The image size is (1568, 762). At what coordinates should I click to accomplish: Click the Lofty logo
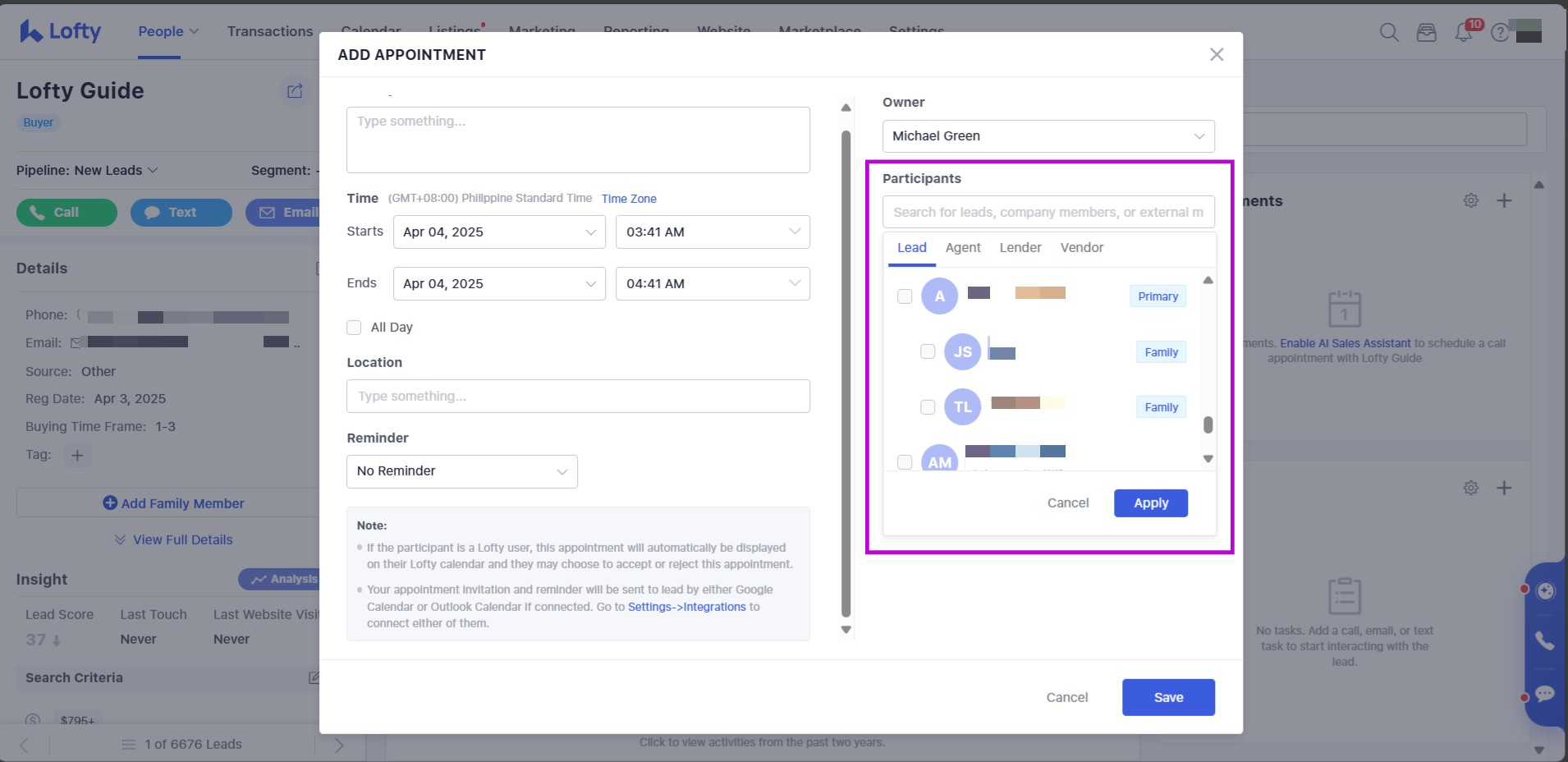point(61,31)
